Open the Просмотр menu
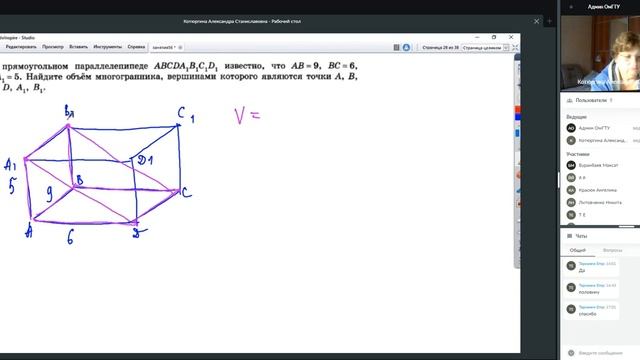 point(53,47)
